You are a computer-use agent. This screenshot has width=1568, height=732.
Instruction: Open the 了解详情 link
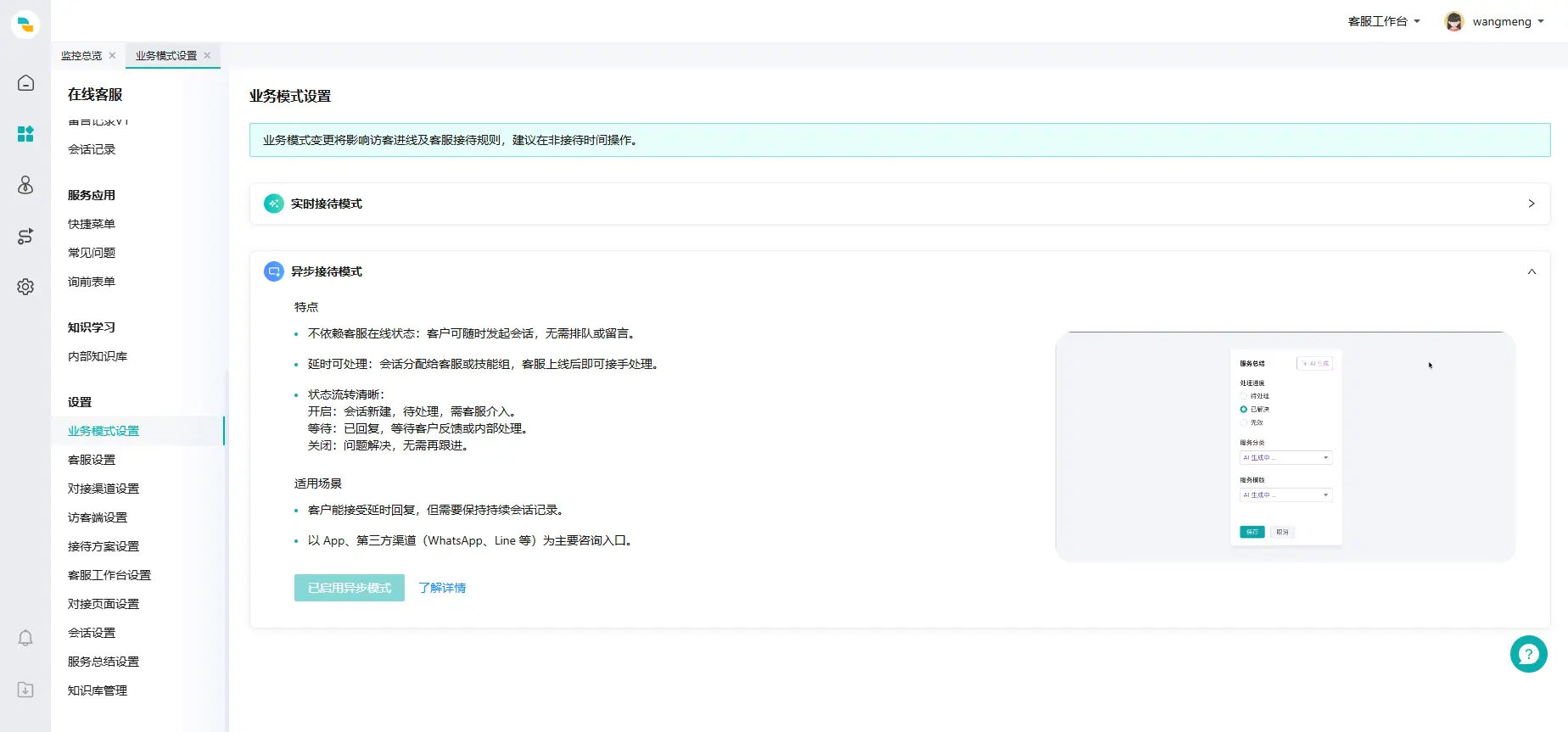[442, 588]
